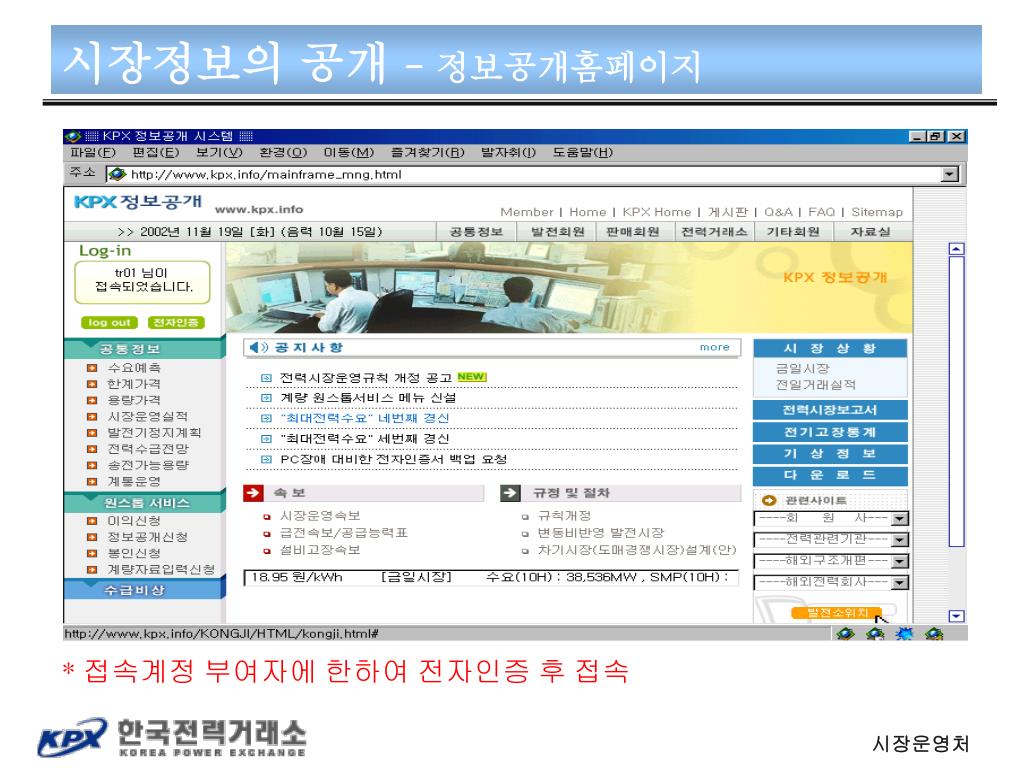
Task: Click the icon beside 발전기정지계획
Action: (x=92, y=433)
